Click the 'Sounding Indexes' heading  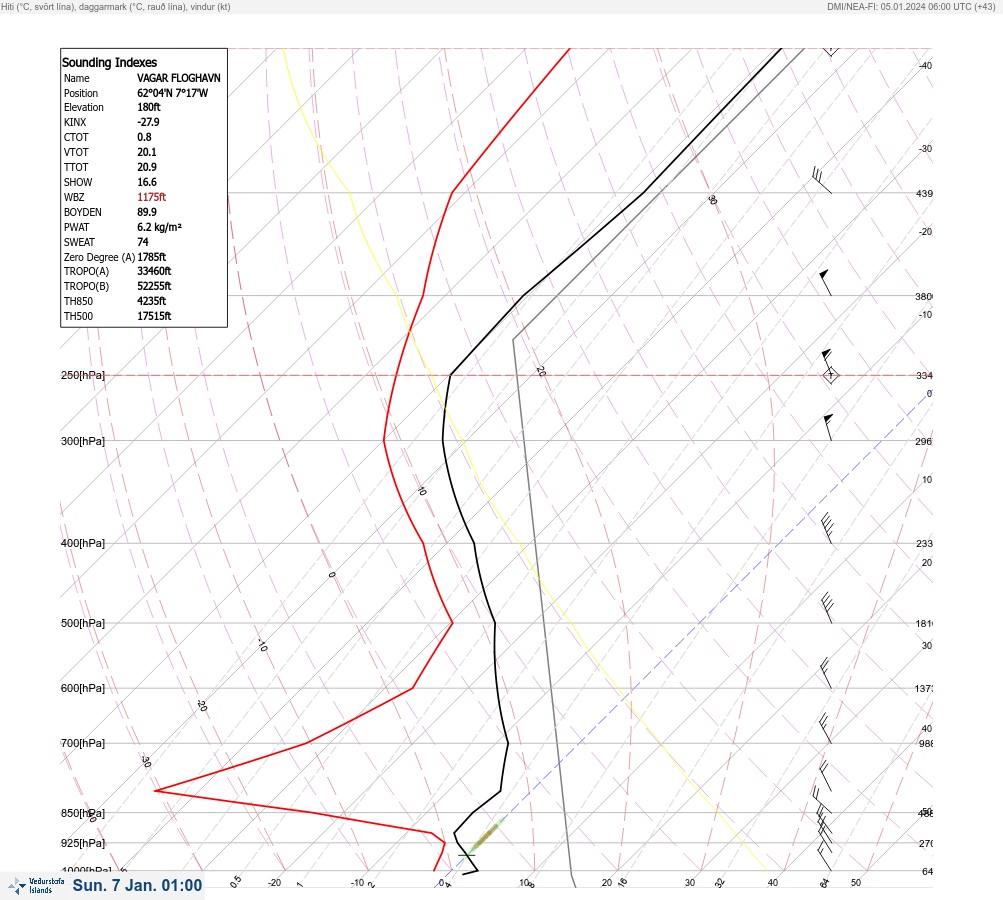109,62
